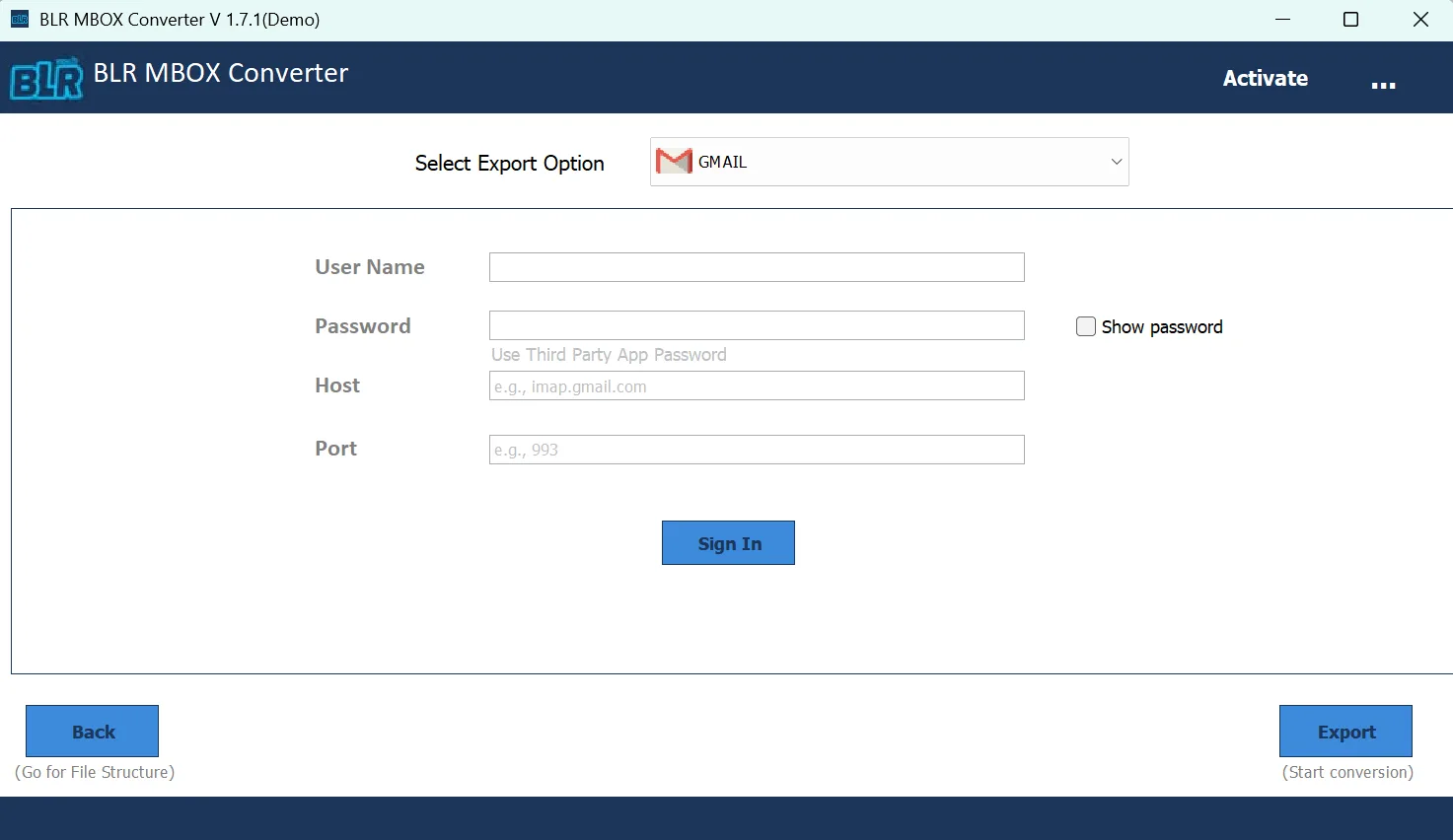Click inside the User Name field
The width and height of the screenshot is (1453, 840).
coord(756,266)
